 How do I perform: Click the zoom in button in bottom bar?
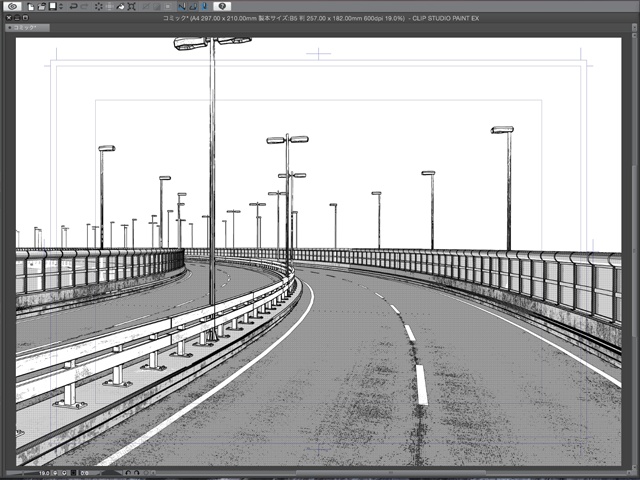[64, 473]
